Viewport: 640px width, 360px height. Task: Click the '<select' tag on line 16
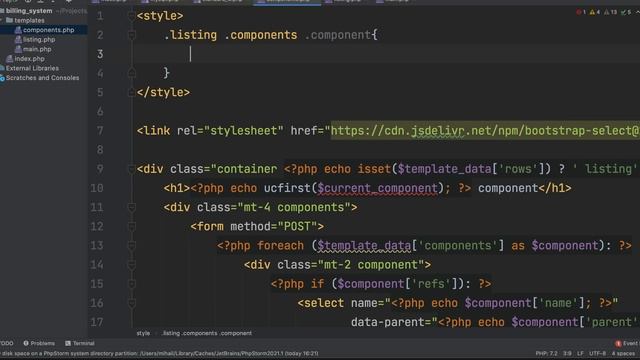pyautogui.click(x=321, y=303)
